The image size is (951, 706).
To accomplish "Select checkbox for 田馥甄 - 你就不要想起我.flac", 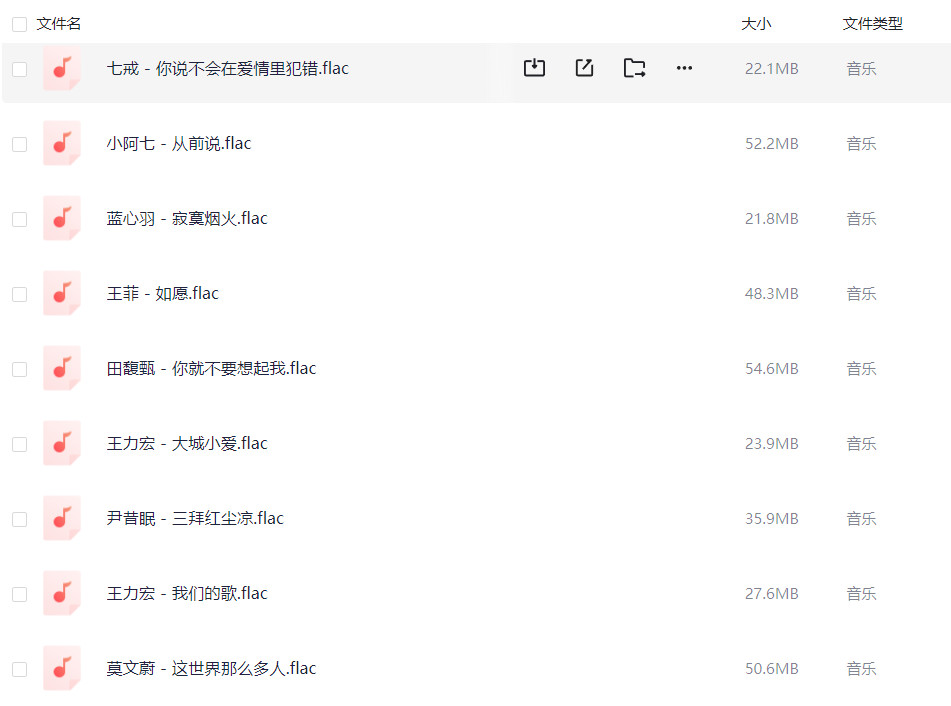I will tap(20, 369).
